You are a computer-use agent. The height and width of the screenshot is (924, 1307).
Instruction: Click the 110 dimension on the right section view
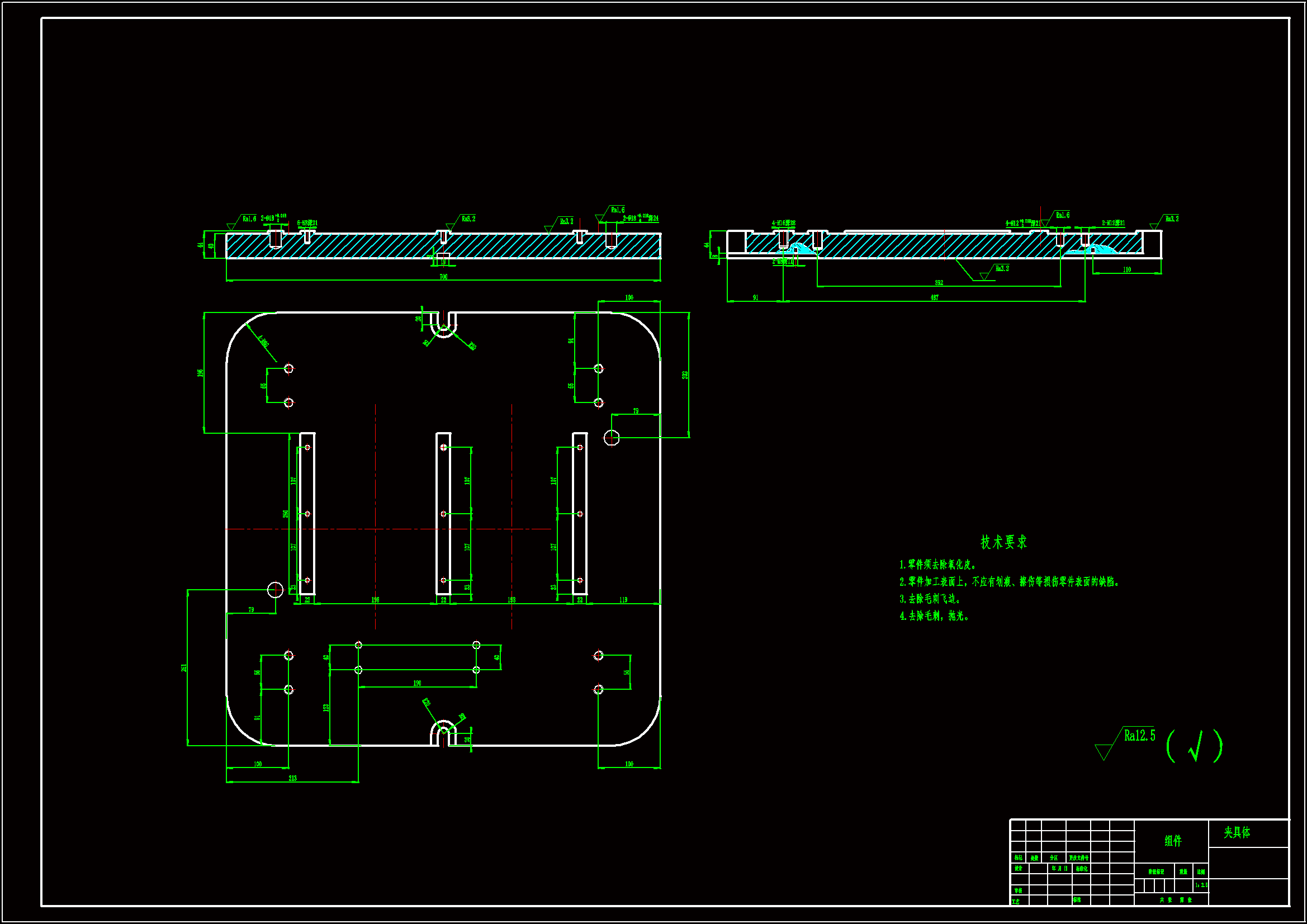(x=1126, y=270)
